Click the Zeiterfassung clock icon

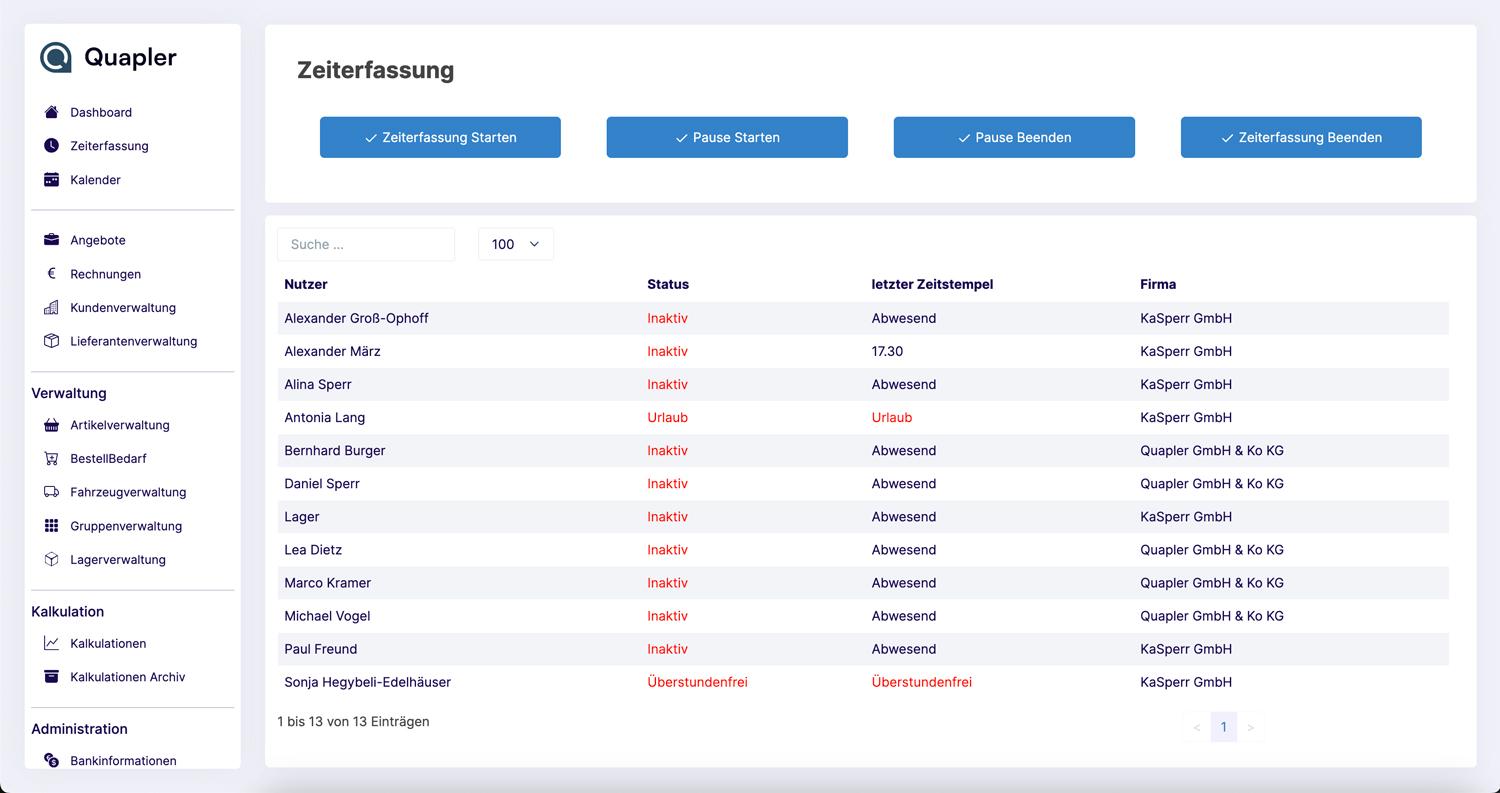tap(52, 146)
